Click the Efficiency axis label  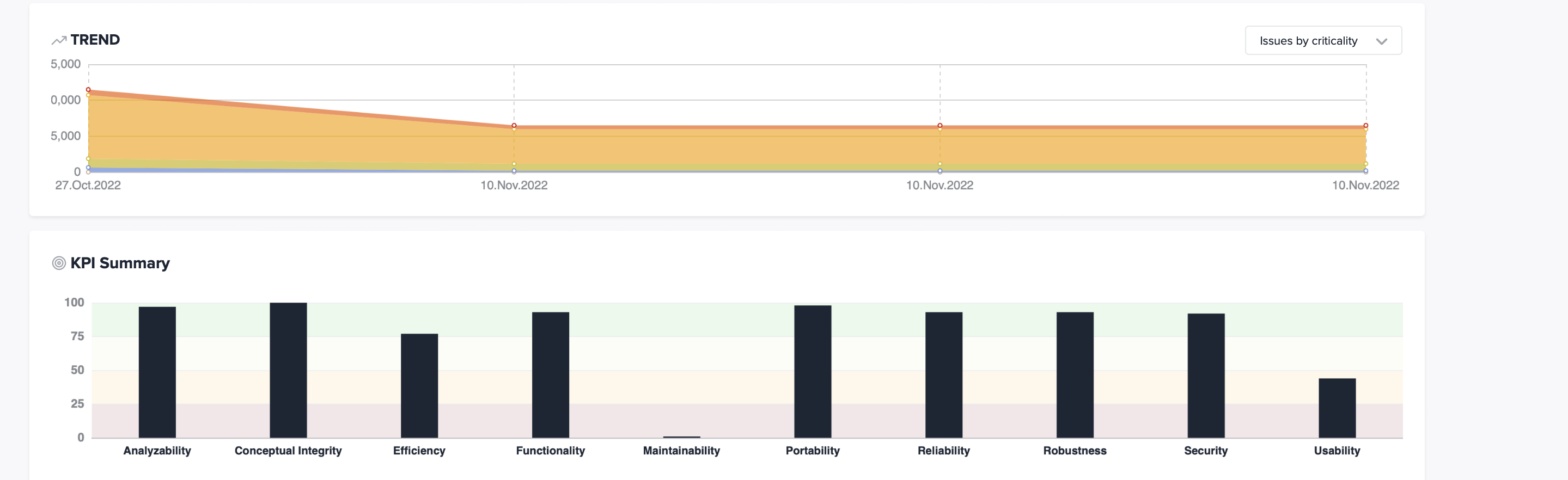(419, 451)
